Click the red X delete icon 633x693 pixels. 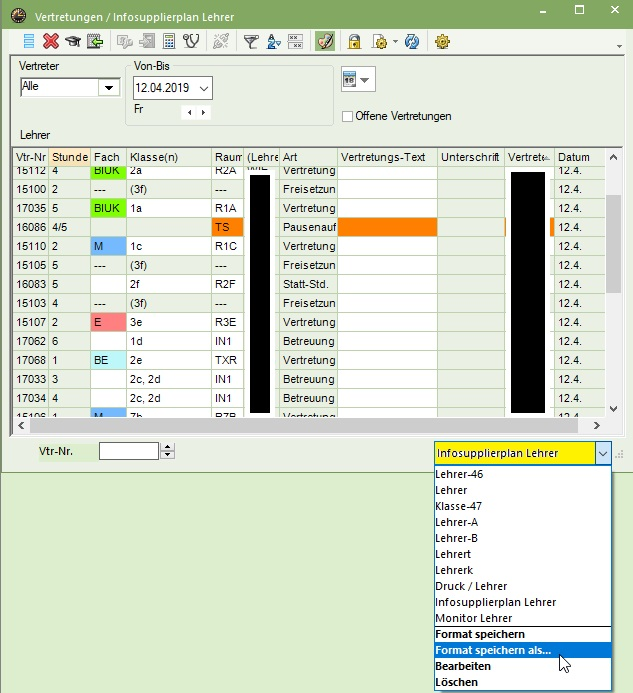(51, 41)
